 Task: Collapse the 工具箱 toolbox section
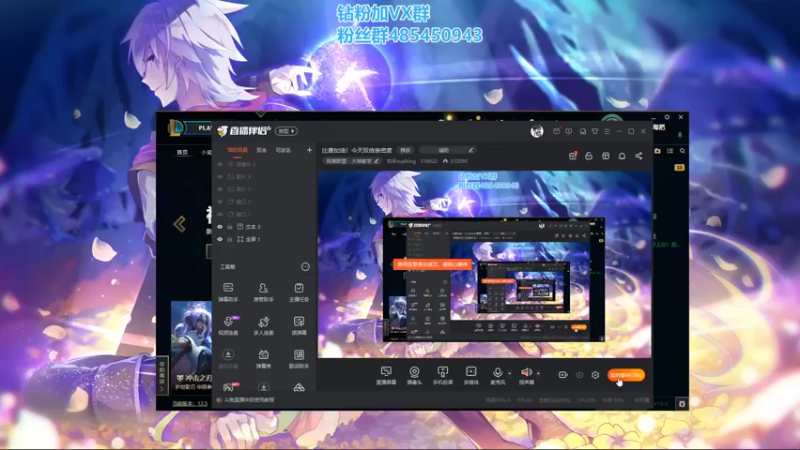(x=305, y=267)
